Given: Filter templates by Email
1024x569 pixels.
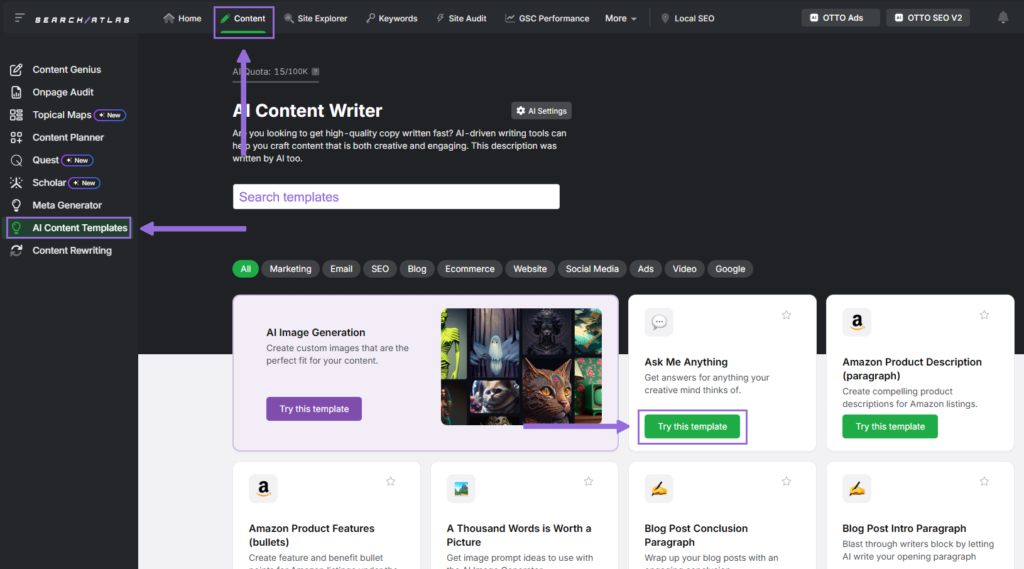Looking at the screenshot, I should [341, 269].
